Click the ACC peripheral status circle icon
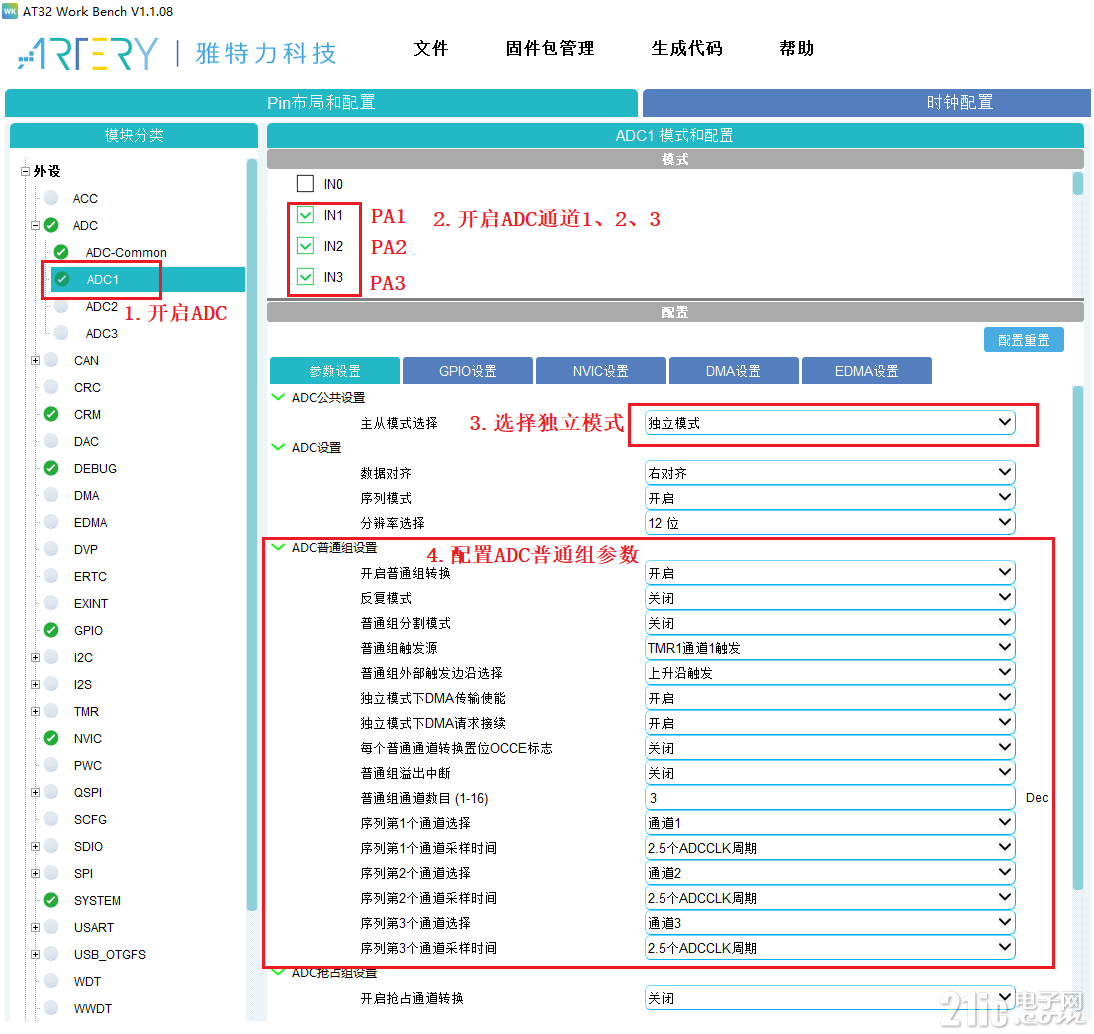This screenshot has height=1034, width=1094. [51, 197]
